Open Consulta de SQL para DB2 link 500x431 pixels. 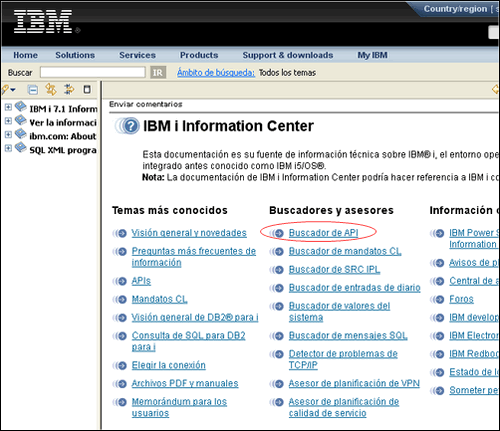pos(188,341)
